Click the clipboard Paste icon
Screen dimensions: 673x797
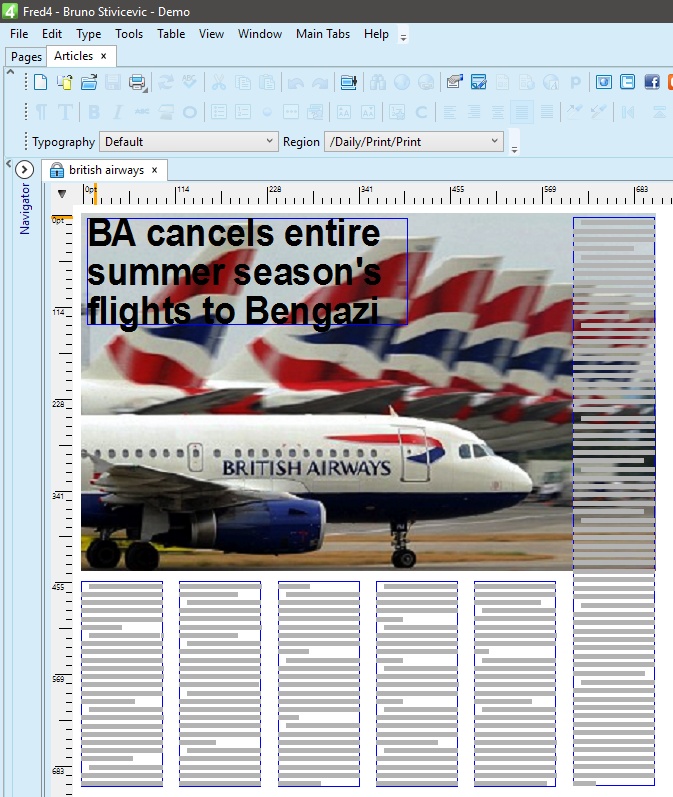pos(267,82)
